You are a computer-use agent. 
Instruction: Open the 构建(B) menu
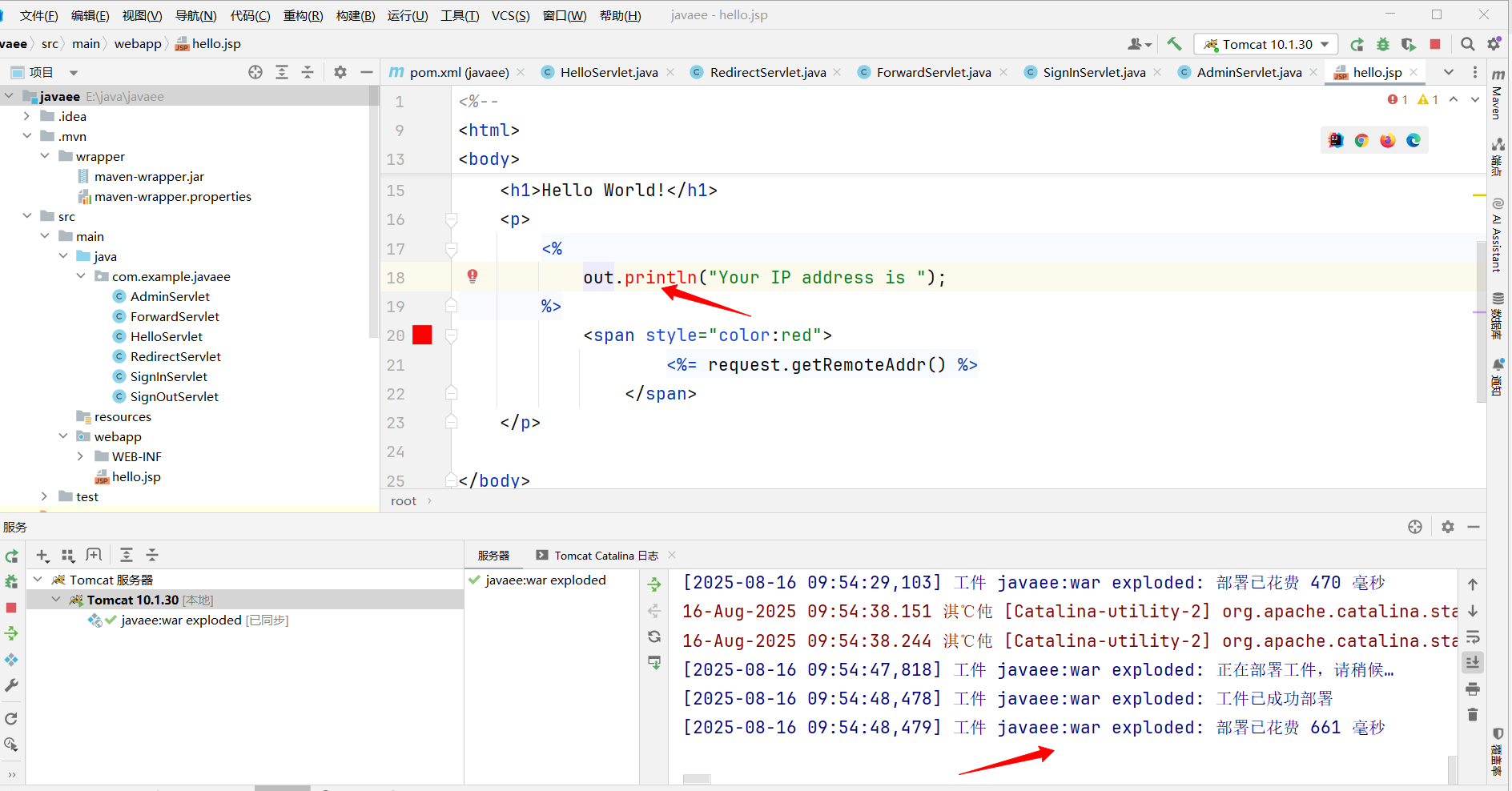point(356,15)
